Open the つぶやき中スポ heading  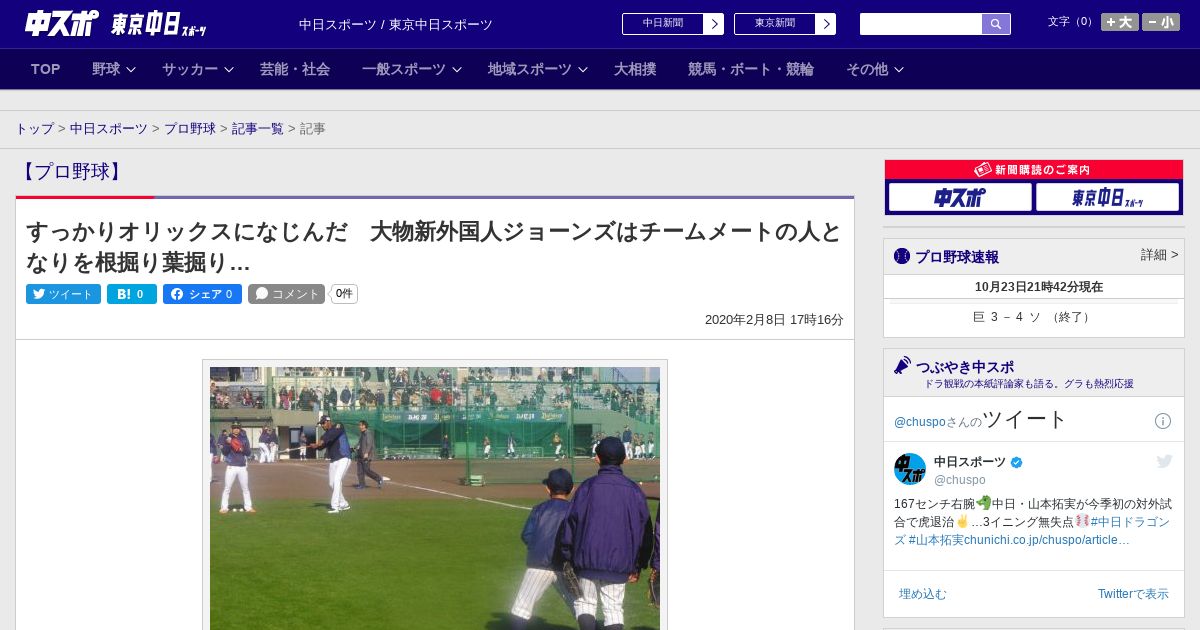tap(965, 367)
